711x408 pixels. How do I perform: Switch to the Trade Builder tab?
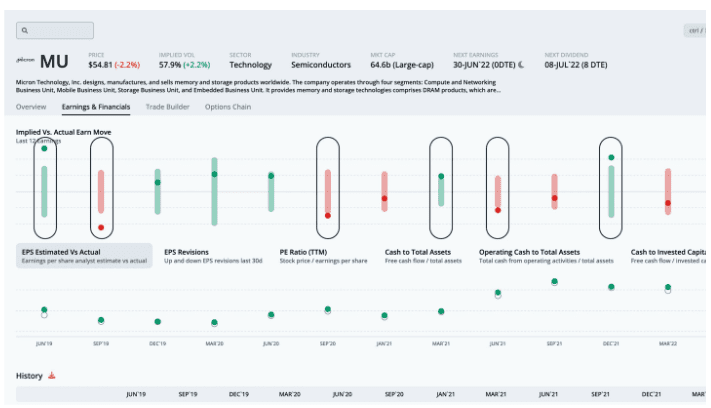click(x=168, y=106)
